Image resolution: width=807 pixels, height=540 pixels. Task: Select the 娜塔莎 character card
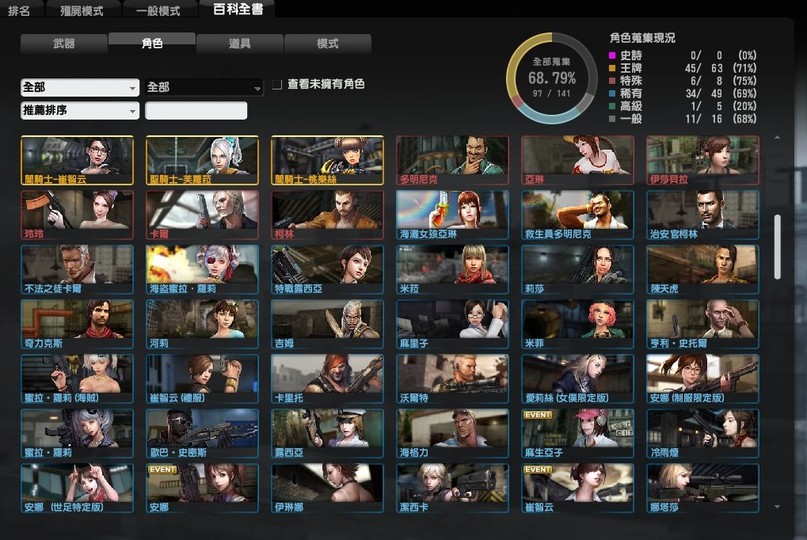pos(703,487)
